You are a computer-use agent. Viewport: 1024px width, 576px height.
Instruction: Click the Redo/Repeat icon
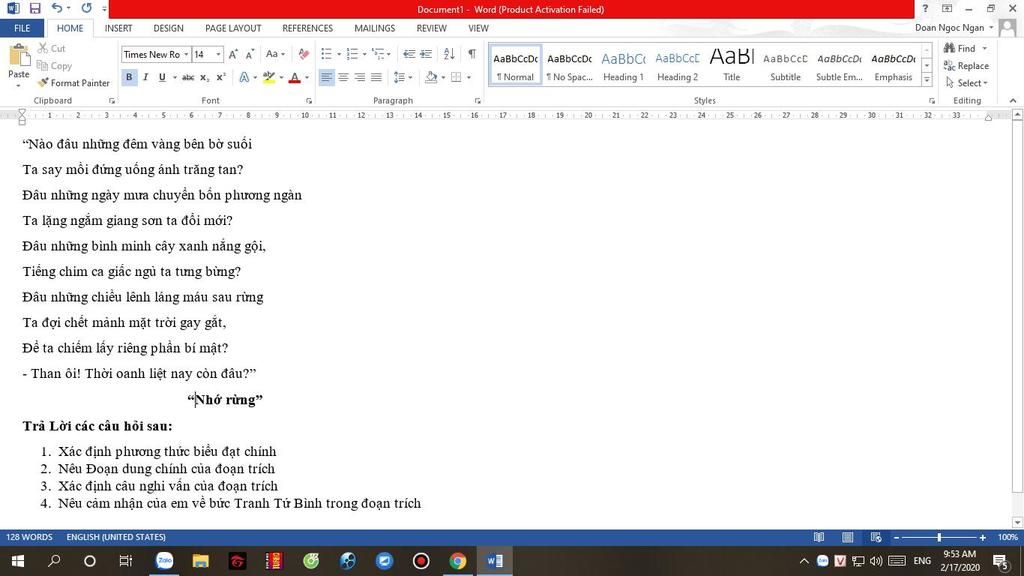click(86, 8)
